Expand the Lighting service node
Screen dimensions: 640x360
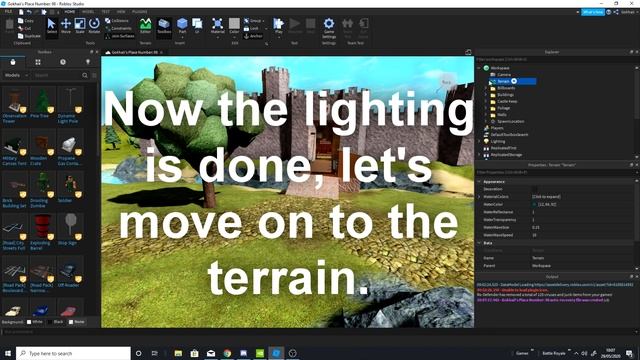(x=479, y=141)
